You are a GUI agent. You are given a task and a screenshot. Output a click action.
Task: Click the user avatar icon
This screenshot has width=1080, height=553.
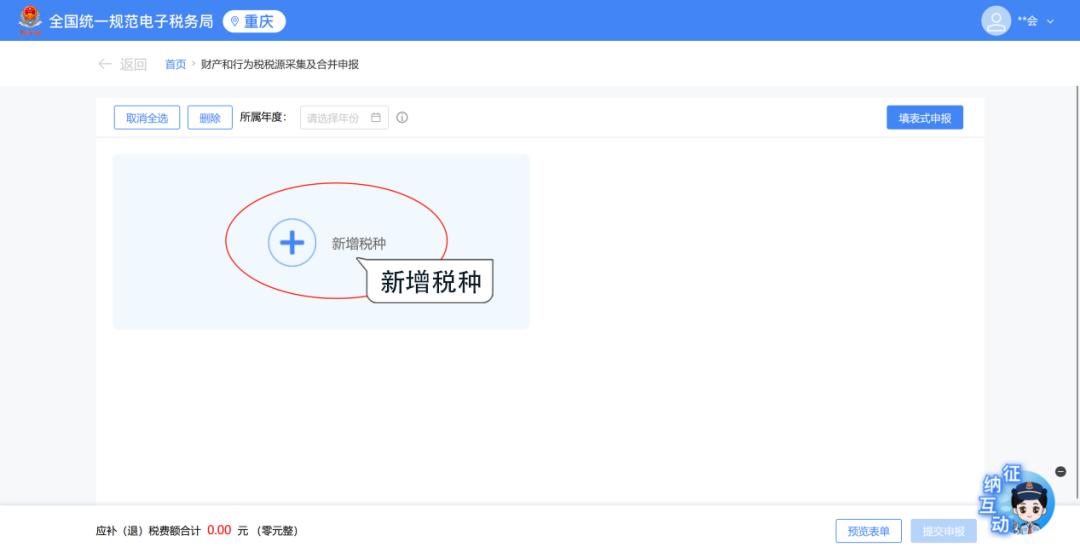tap(995, 21)
